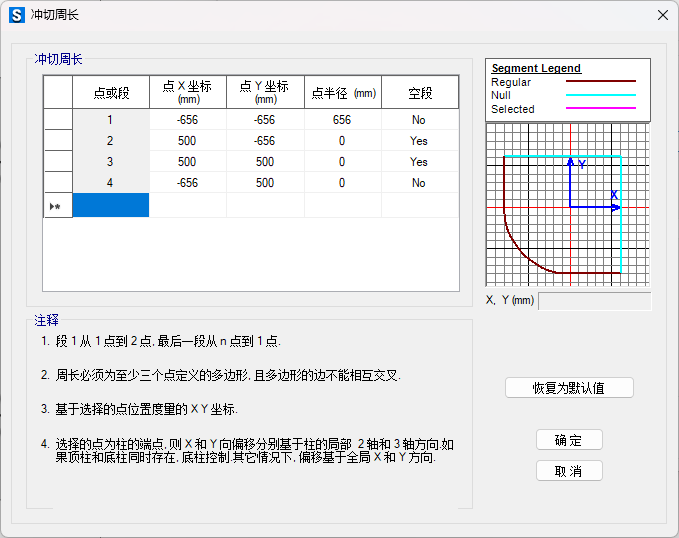The image size is (679, 538).
Task: Click the app logo icon in title bar
Action: pos(17,15)
